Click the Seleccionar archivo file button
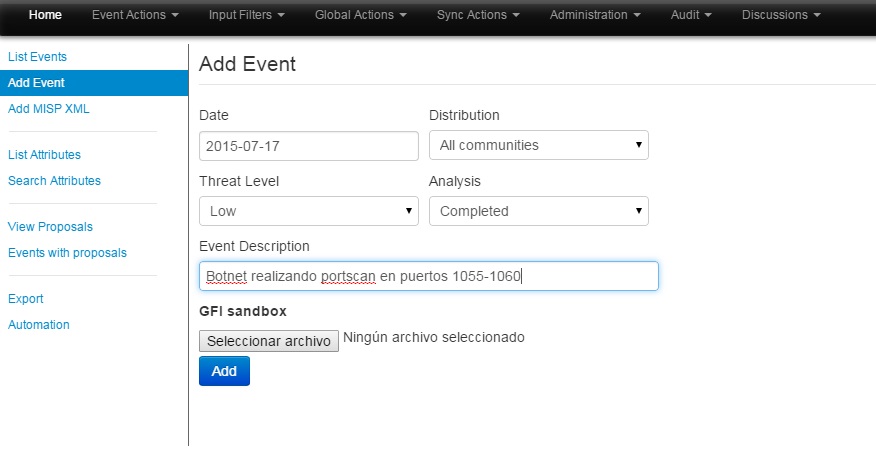 click(269, 341)
